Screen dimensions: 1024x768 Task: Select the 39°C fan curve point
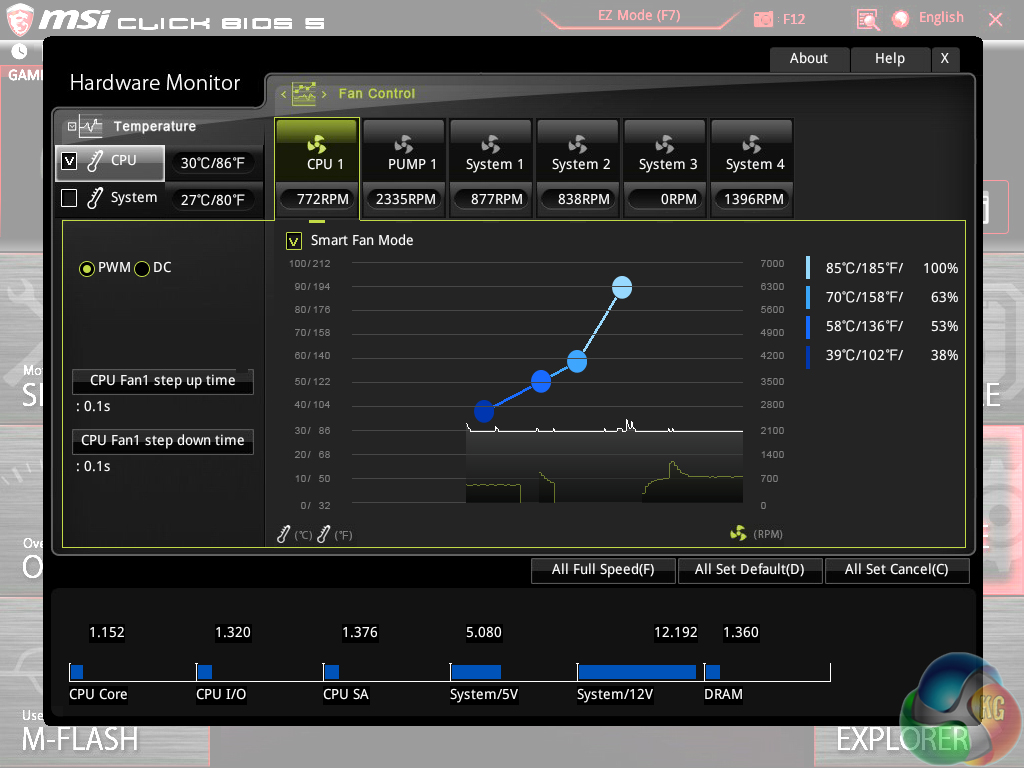[x=484, y=411]
